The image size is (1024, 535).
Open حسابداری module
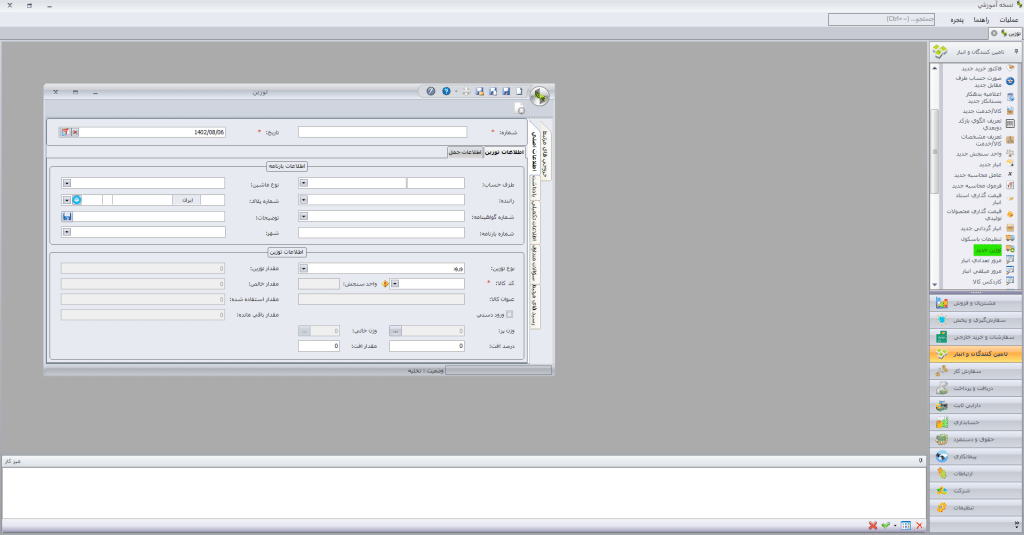click(976, 422)
